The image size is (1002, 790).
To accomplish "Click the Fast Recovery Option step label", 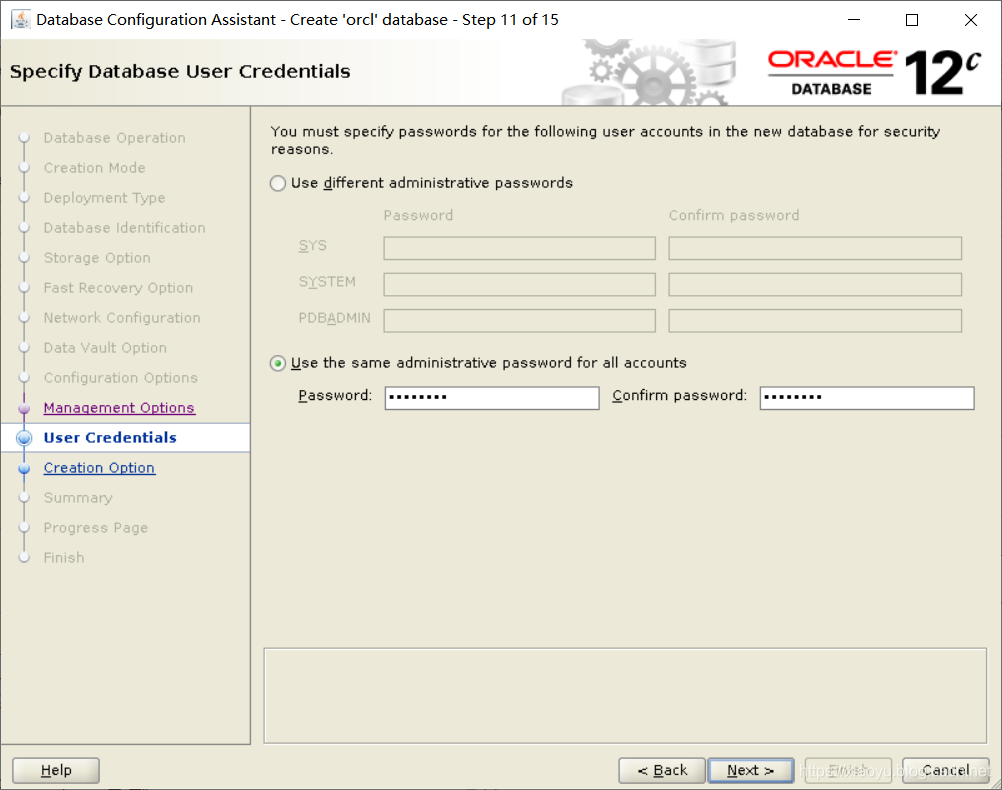I will (x=118, y=288).
